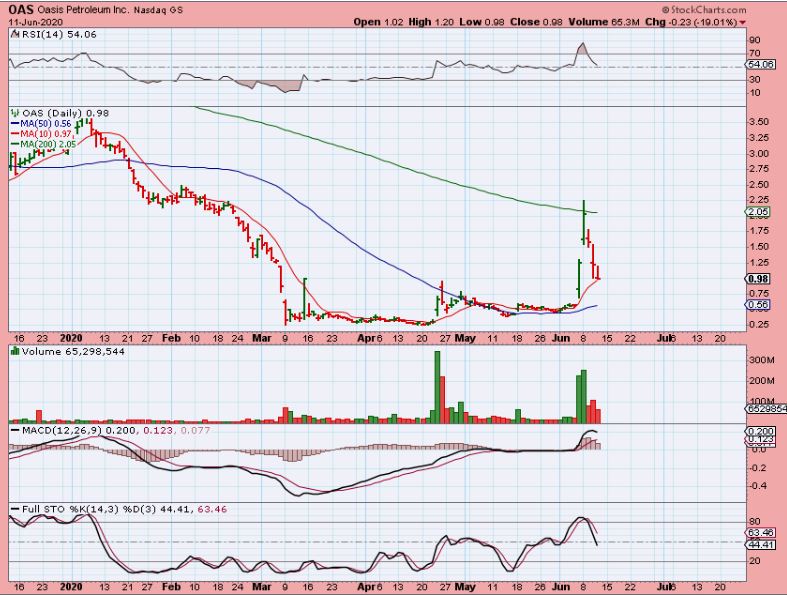Viewport: 787px width, 596px height.
Task: Click the Open 1.02 value in header
Action: coord(377,22)
